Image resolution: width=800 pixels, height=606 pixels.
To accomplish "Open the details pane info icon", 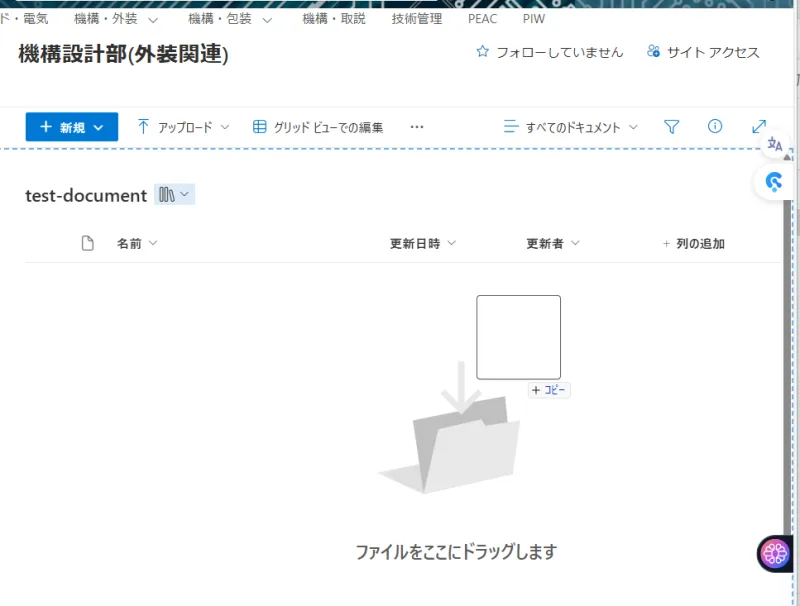I will tap(715, 126).
